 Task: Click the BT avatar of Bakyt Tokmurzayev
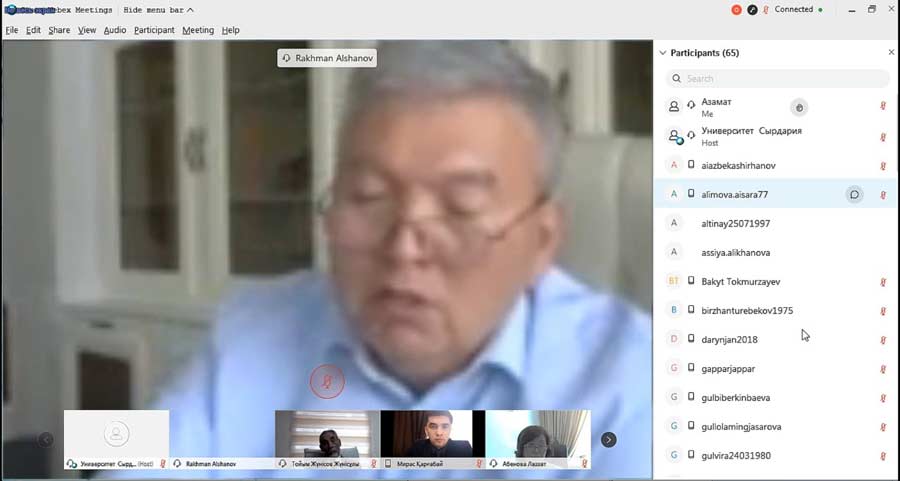pyautogui.click(x=674, y=281)
